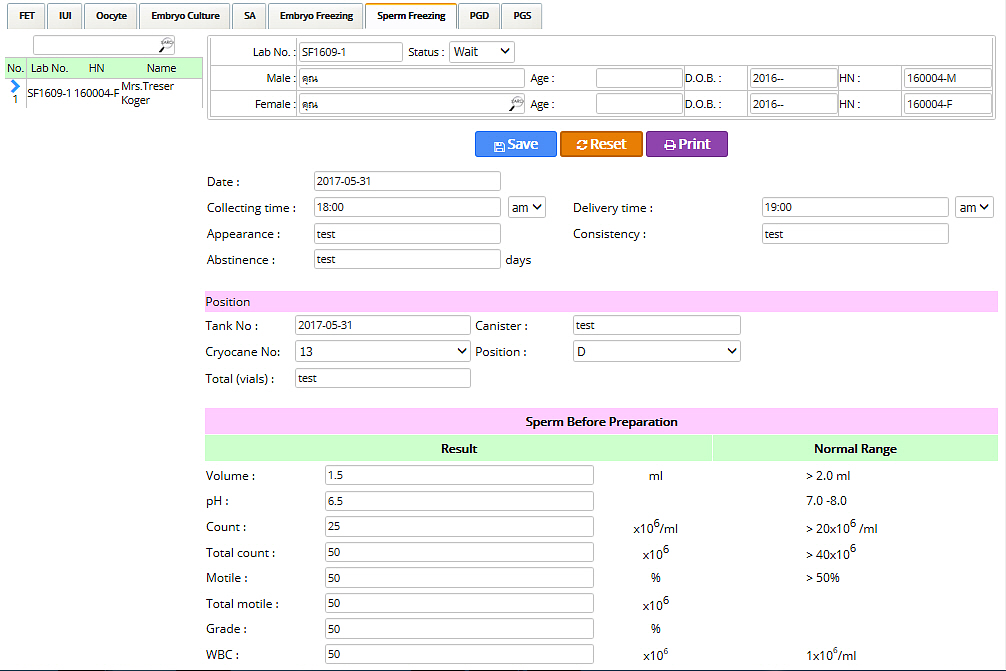Click the Female D.O.B. field
This screenshot has height=671, width=1006.
(793, 104)
